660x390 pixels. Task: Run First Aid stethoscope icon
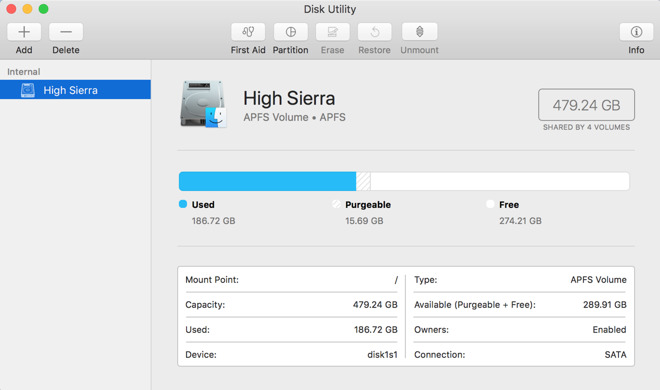248,32
